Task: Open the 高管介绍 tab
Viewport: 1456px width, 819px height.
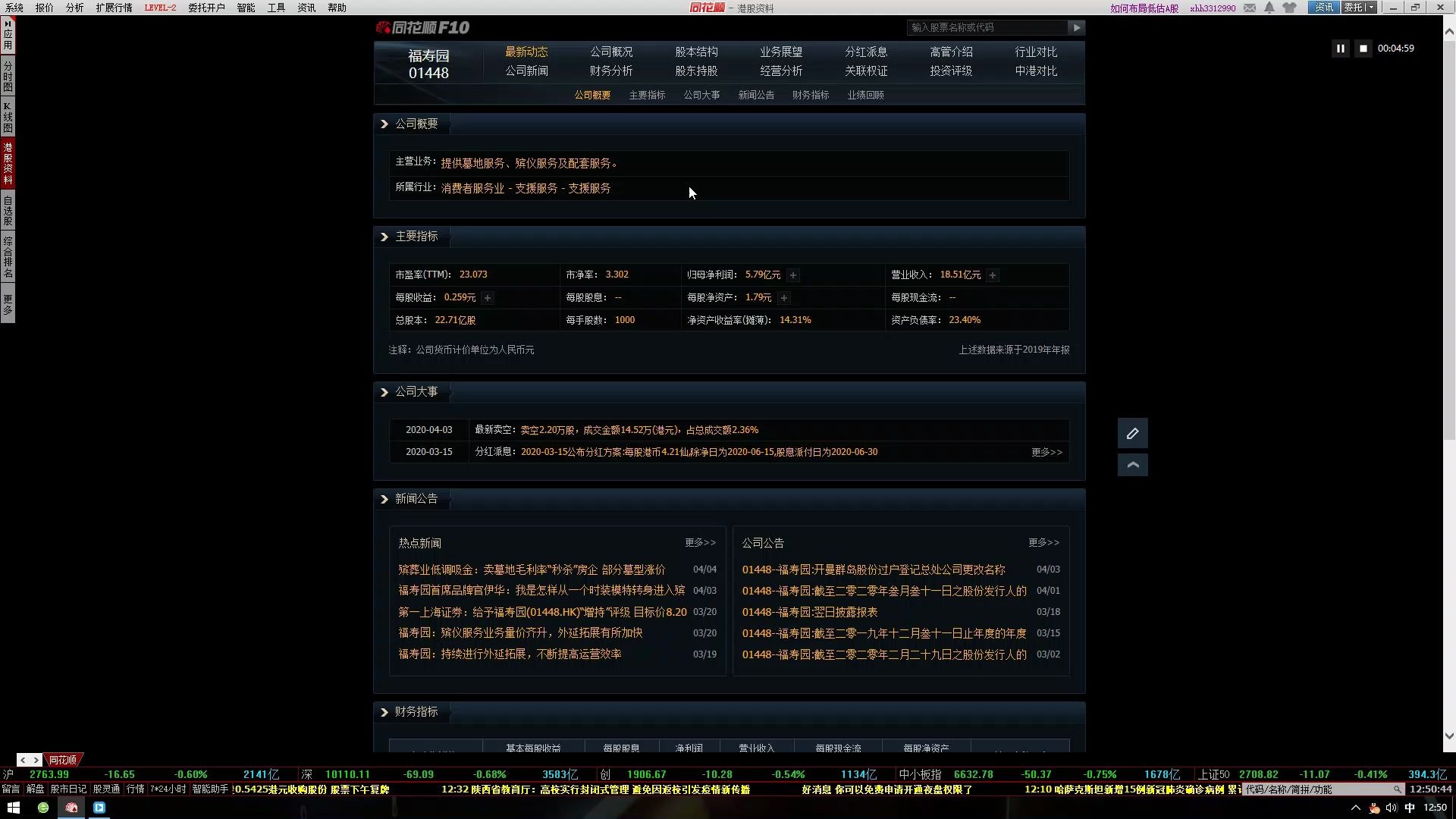Action: click(951, 52)
